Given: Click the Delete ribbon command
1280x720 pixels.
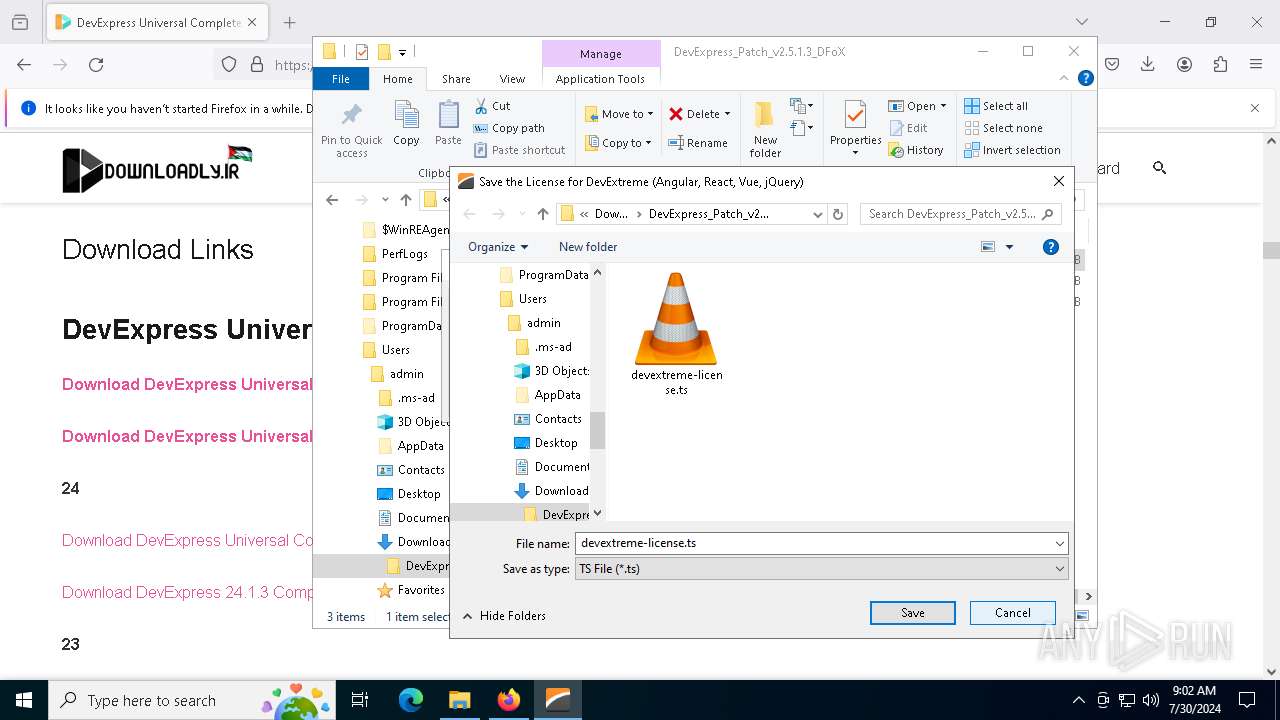Looking at the screenshot, I should 700,114.
